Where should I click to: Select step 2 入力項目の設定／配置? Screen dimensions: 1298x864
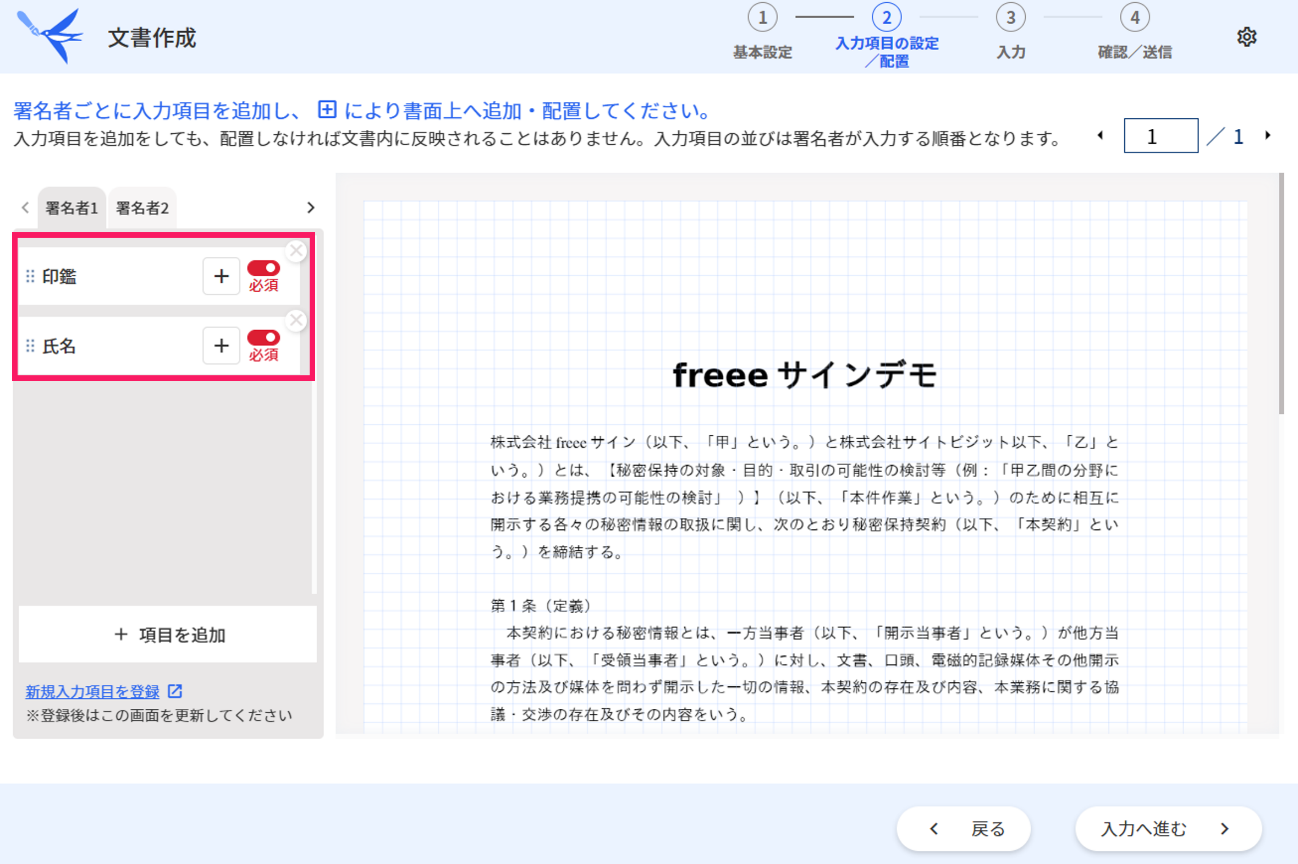coord(886,36)
